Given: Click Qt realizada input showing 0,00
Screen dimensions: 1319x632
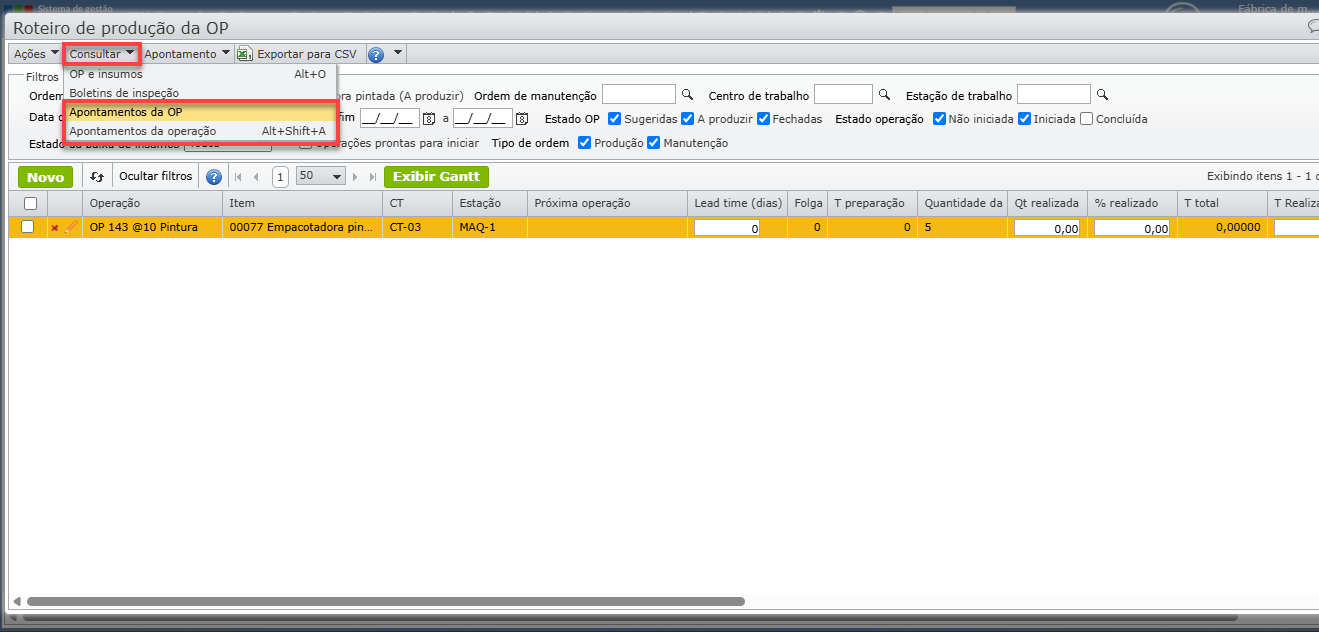Looking at the screenshot, I should click(x=1046, y=228).
